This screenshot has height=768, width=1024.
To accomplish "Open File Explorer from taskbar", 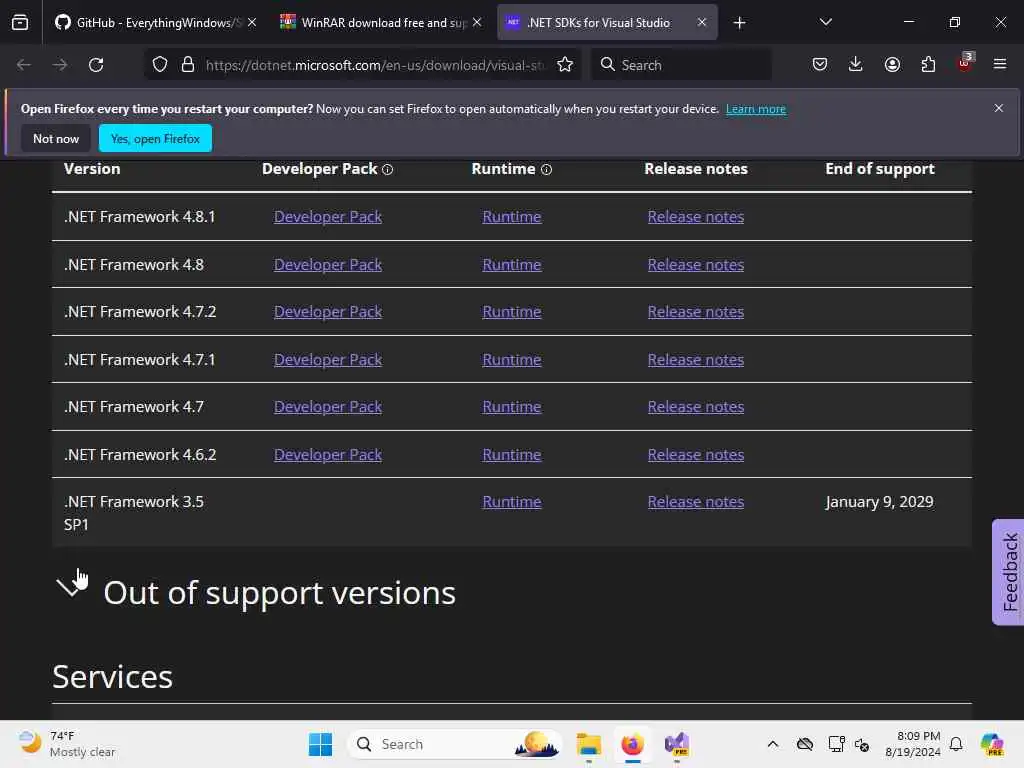I will 588,744.
